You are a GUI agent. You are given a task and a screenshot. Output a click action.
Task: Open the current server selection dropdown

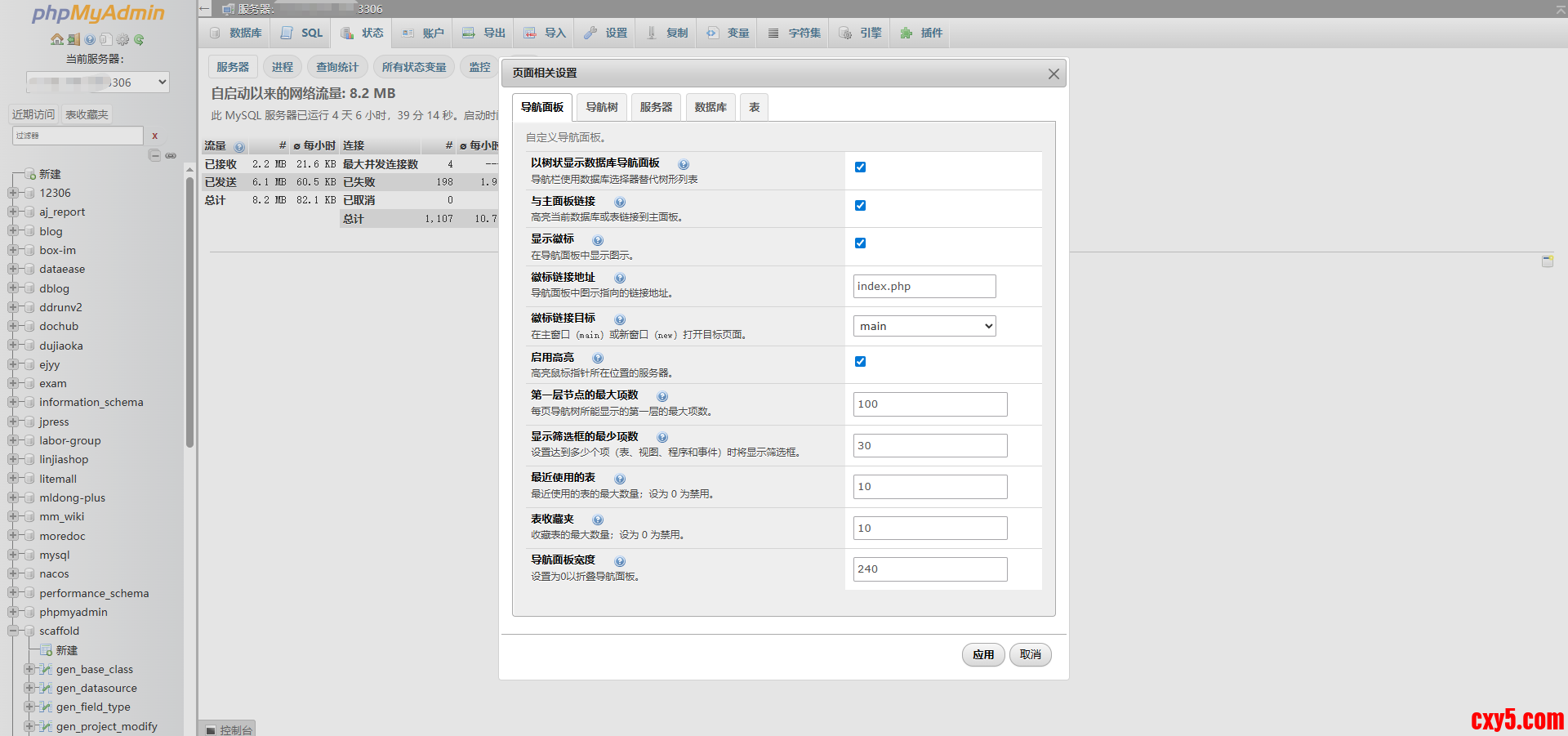(98, 83)
